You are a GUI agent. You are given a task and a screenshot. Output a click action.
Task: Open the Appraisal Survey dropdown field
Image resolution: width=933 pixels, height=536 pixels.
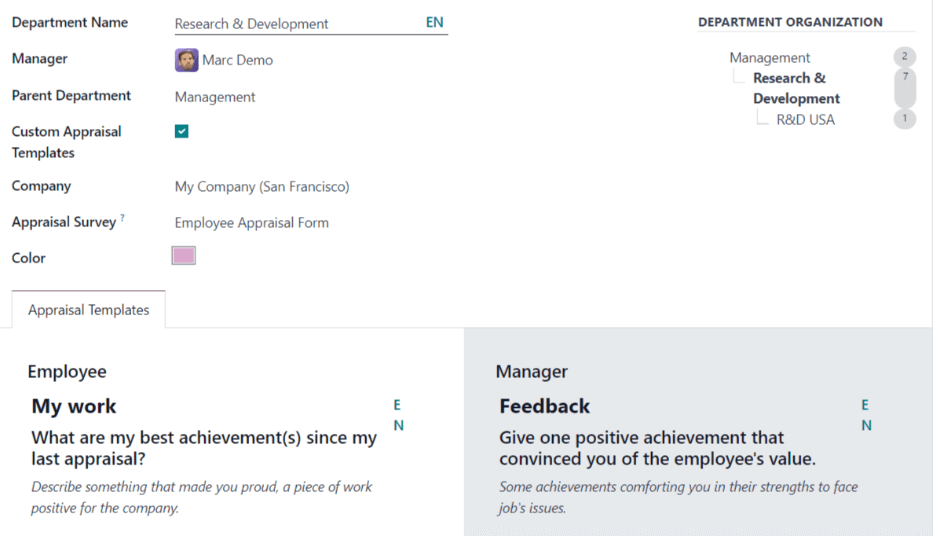[x=300, y=223]
